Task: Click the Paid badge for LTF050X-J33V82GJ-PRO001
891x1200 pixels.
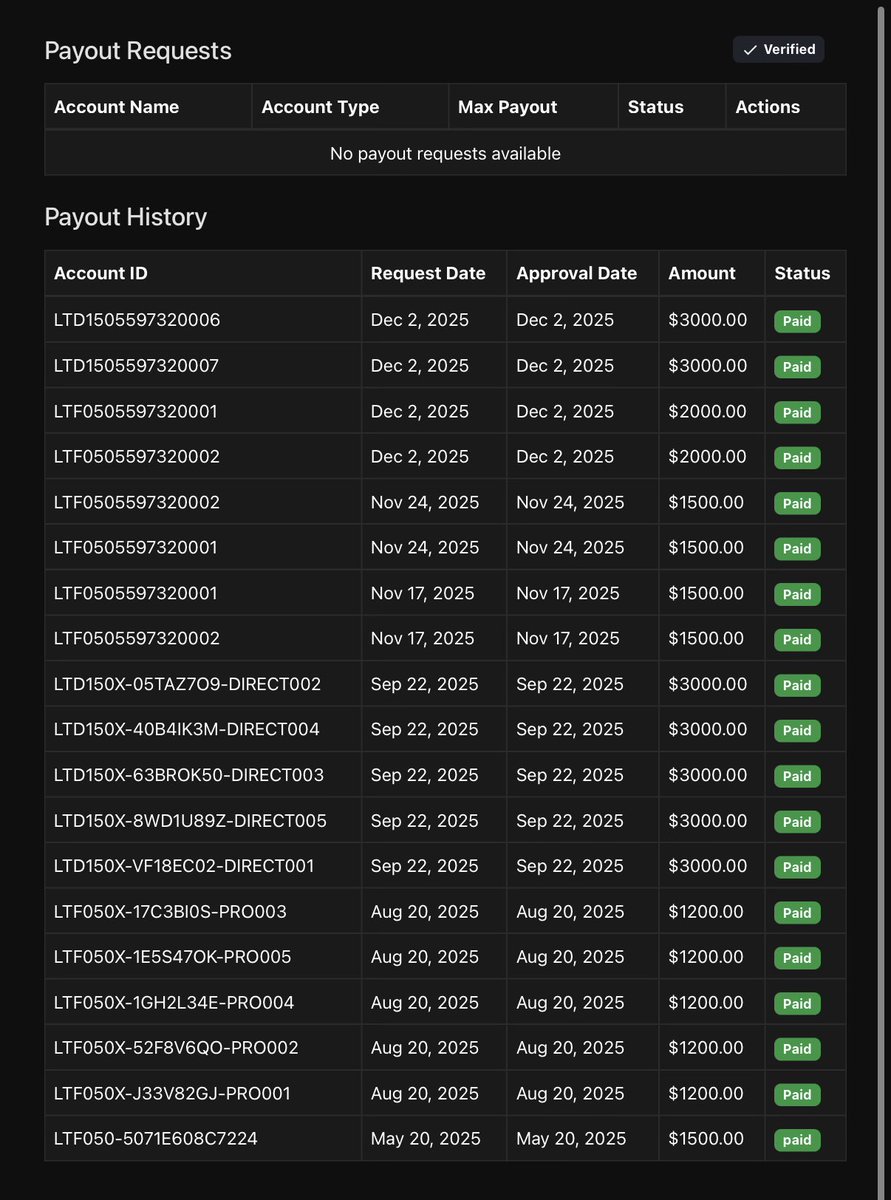Action: coord(797,1094)
